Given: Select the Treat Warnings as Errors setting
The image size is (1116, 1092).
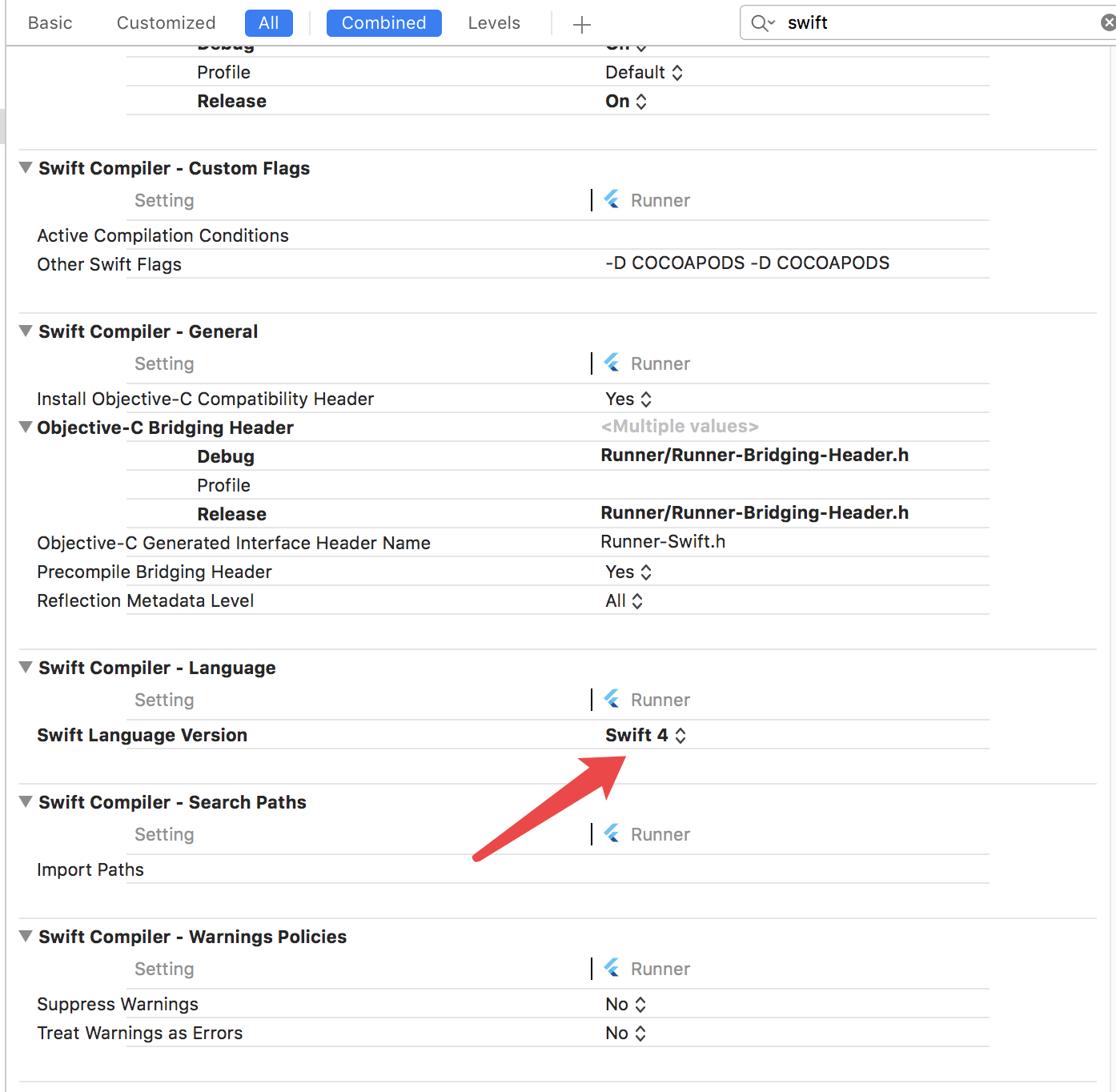Looking at the screenshot, I should click(139, 1033).
